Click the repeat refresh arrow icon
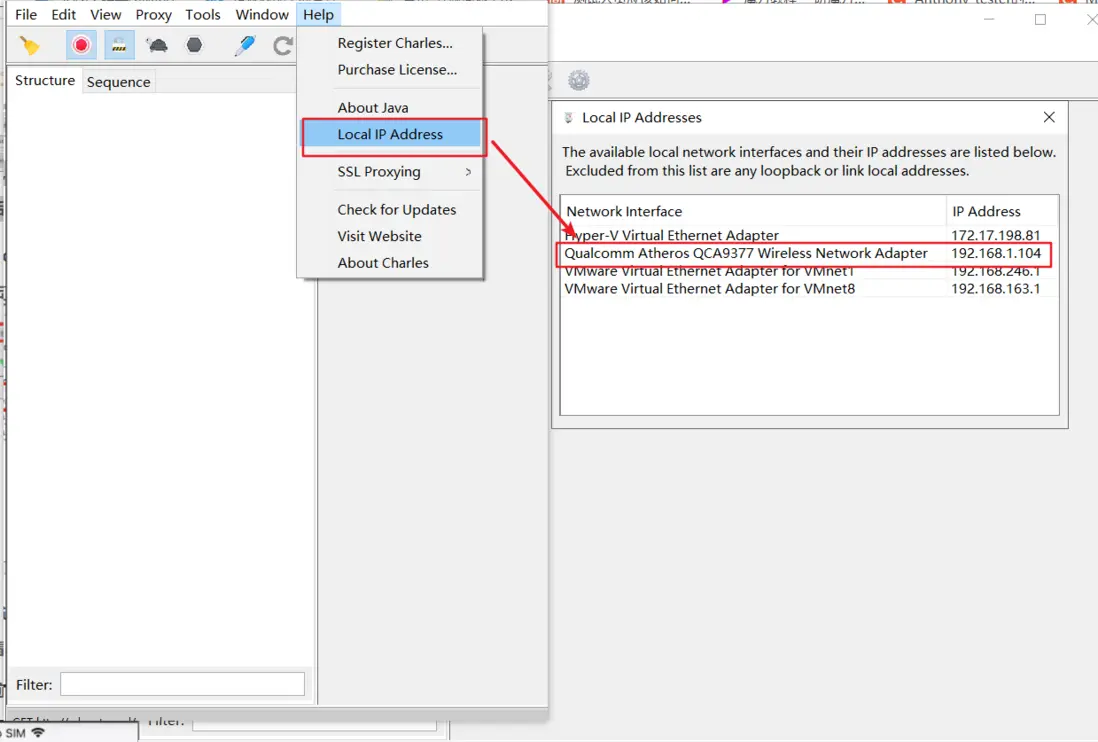Viewport: 1098px width, 742px height. pos(283,46)
